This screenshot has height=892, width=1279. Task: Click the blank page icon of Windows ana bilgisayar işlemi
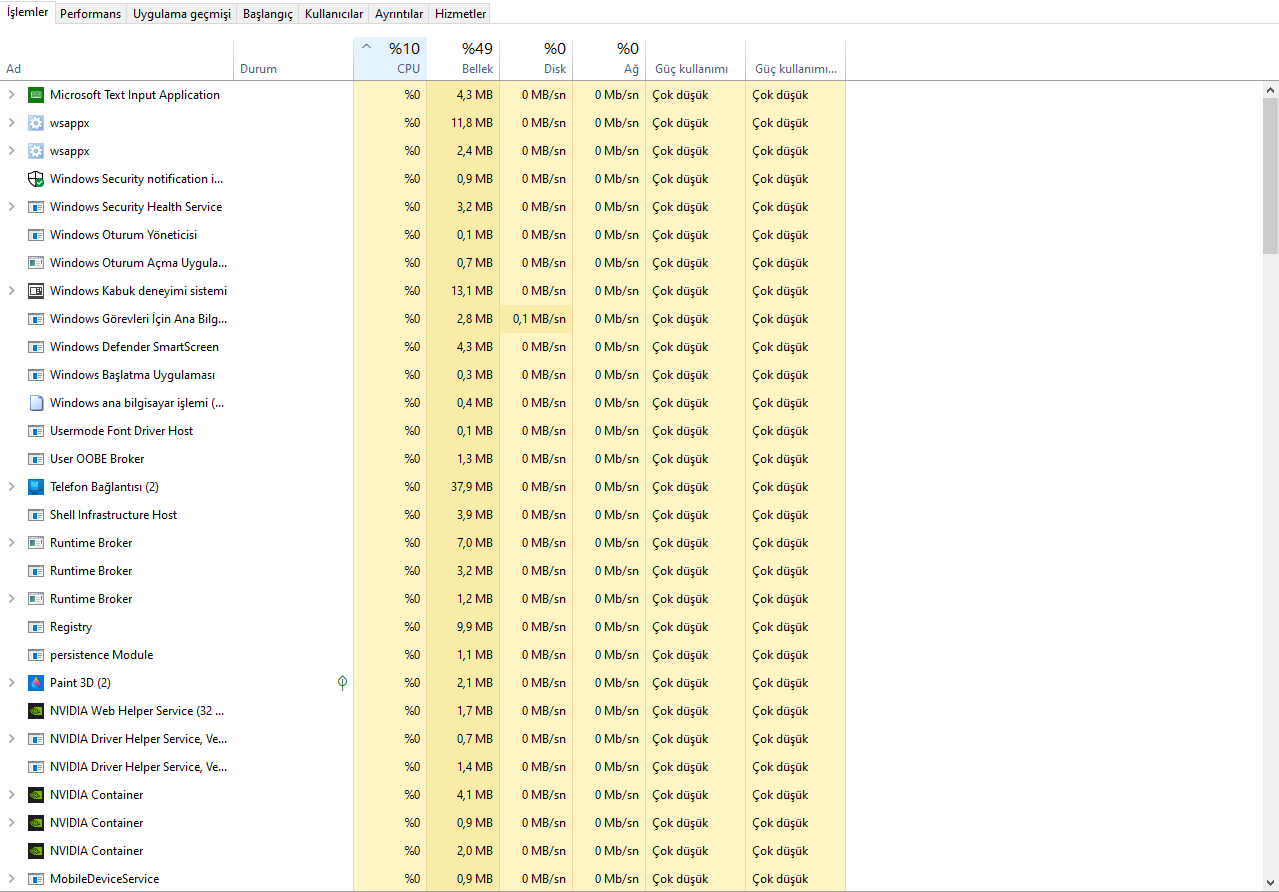click(x=36, y=403)
